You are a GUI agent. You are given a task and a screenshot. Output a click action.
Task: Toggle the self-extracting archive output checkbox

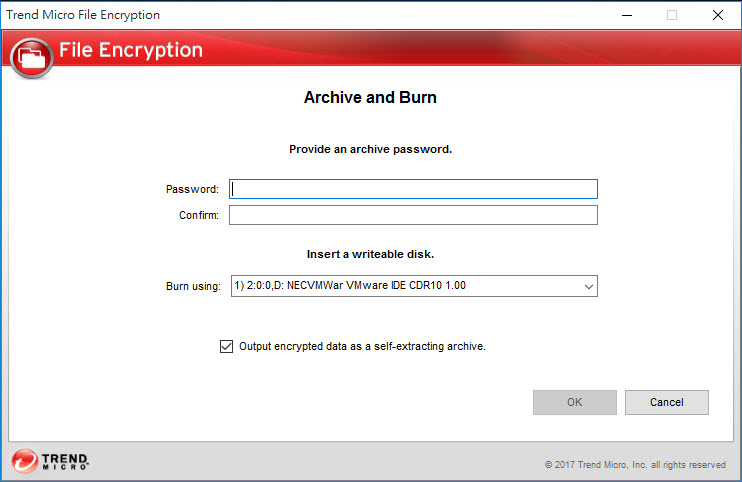point(225,347)
